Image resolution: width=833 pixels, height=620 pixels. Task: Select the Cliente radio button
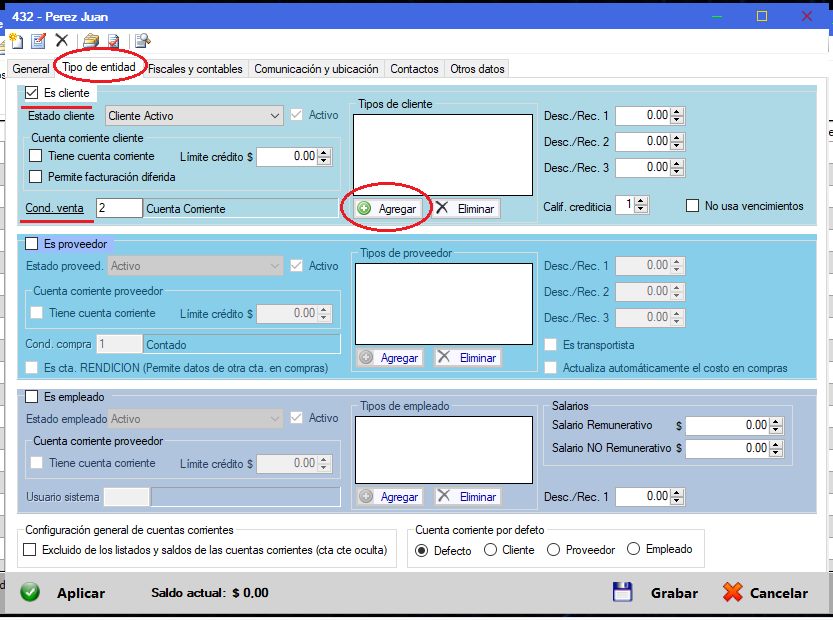490,549
